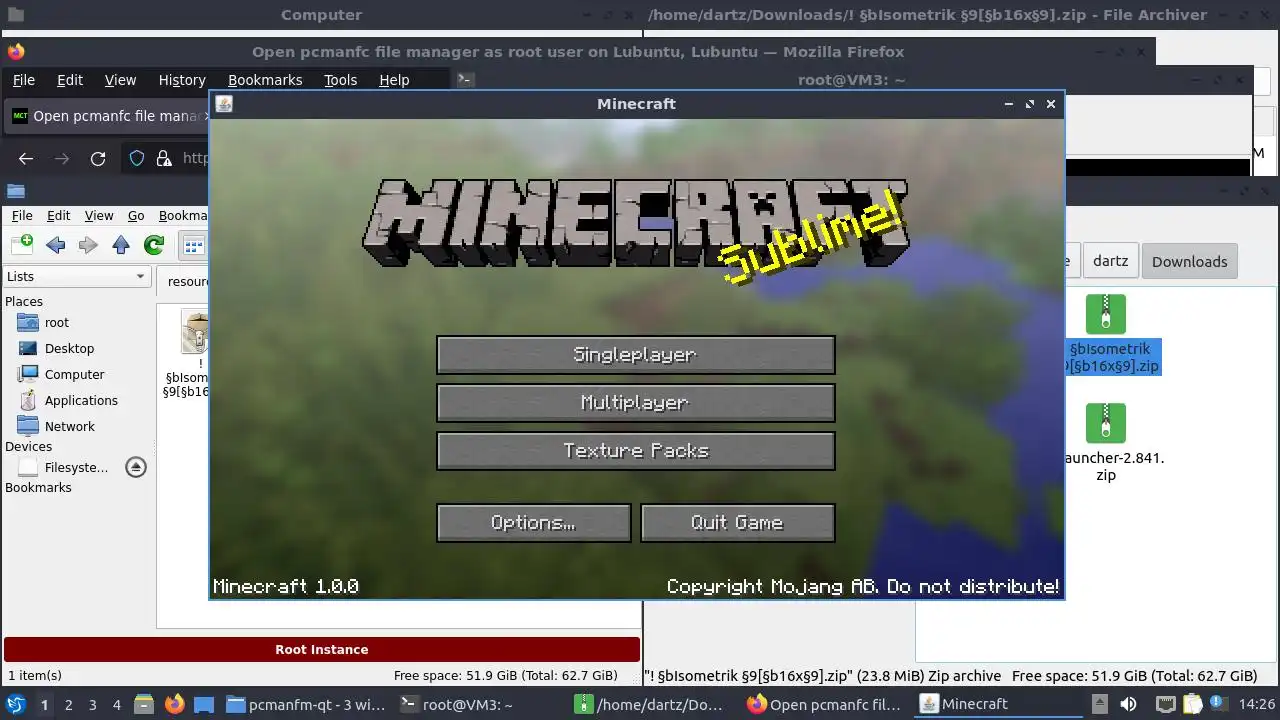Click the network icon in system tray
The width and height of the screenshot is (1280, 720).
(x=1164, y=705)
